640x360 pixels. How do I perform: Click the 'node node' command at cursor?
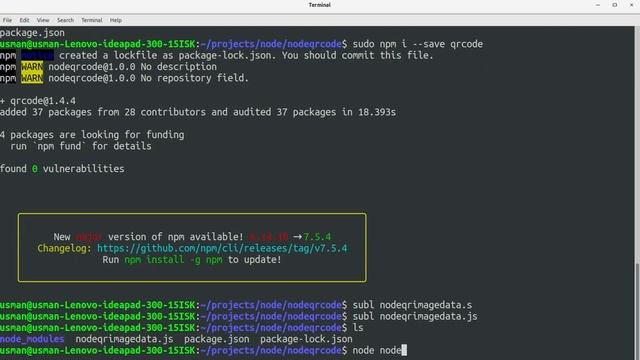click(377, 350)
